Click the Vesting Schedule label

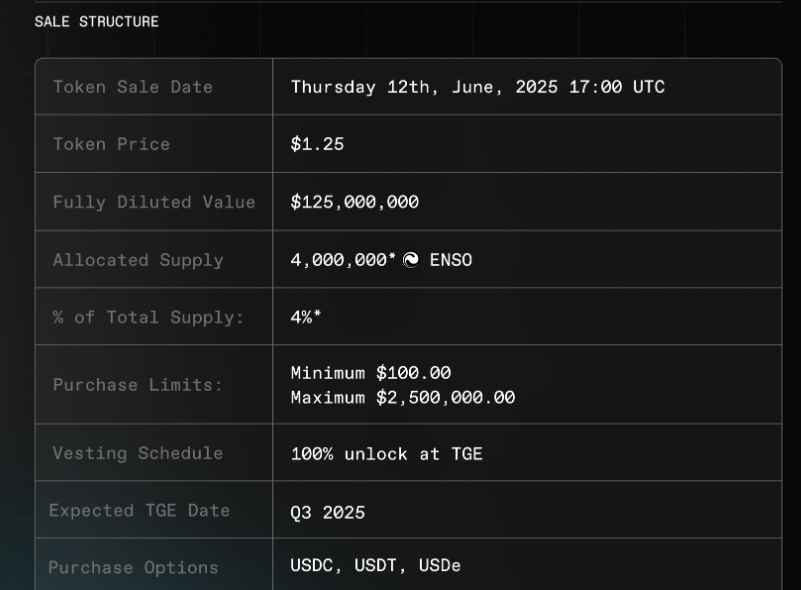coord(138,453)
